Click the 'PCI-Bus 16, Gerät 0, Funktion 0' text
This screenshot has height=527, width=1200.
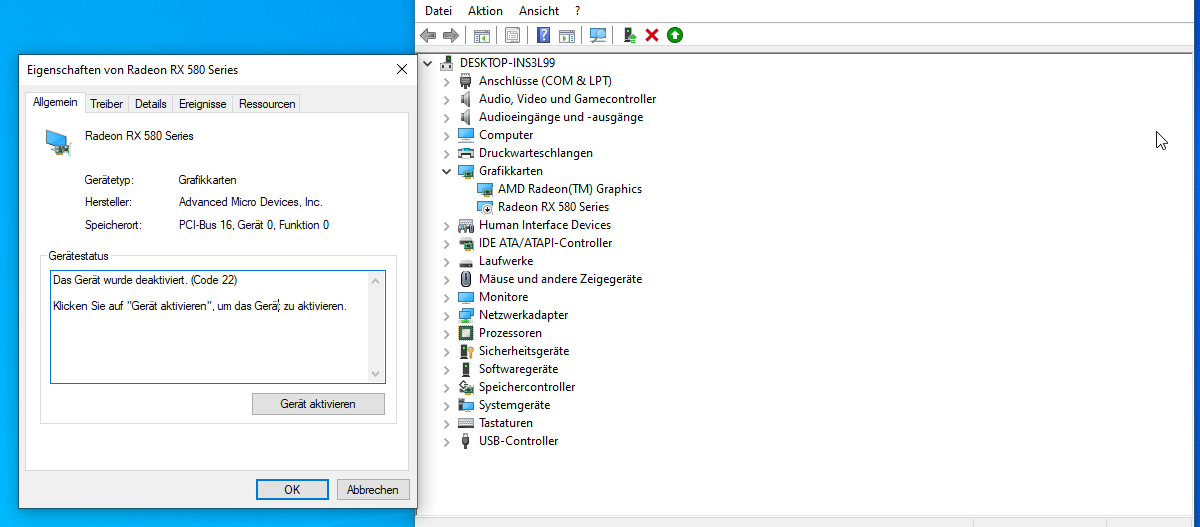(x=253, y=225)
